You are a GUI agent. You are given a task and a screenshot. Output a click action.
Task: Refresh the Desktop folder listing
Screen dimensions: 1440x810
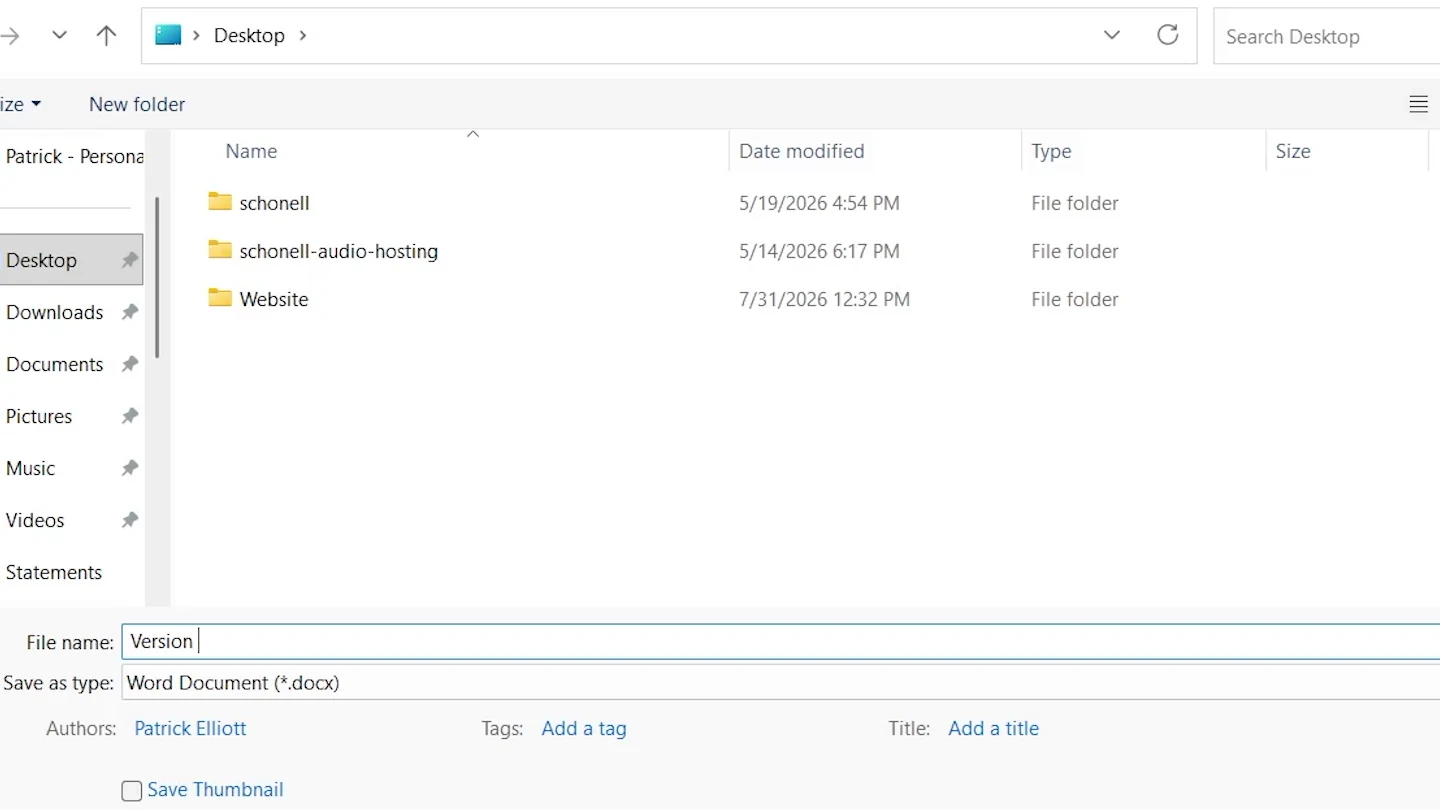pyautogui.click(x=1167, y=35)
